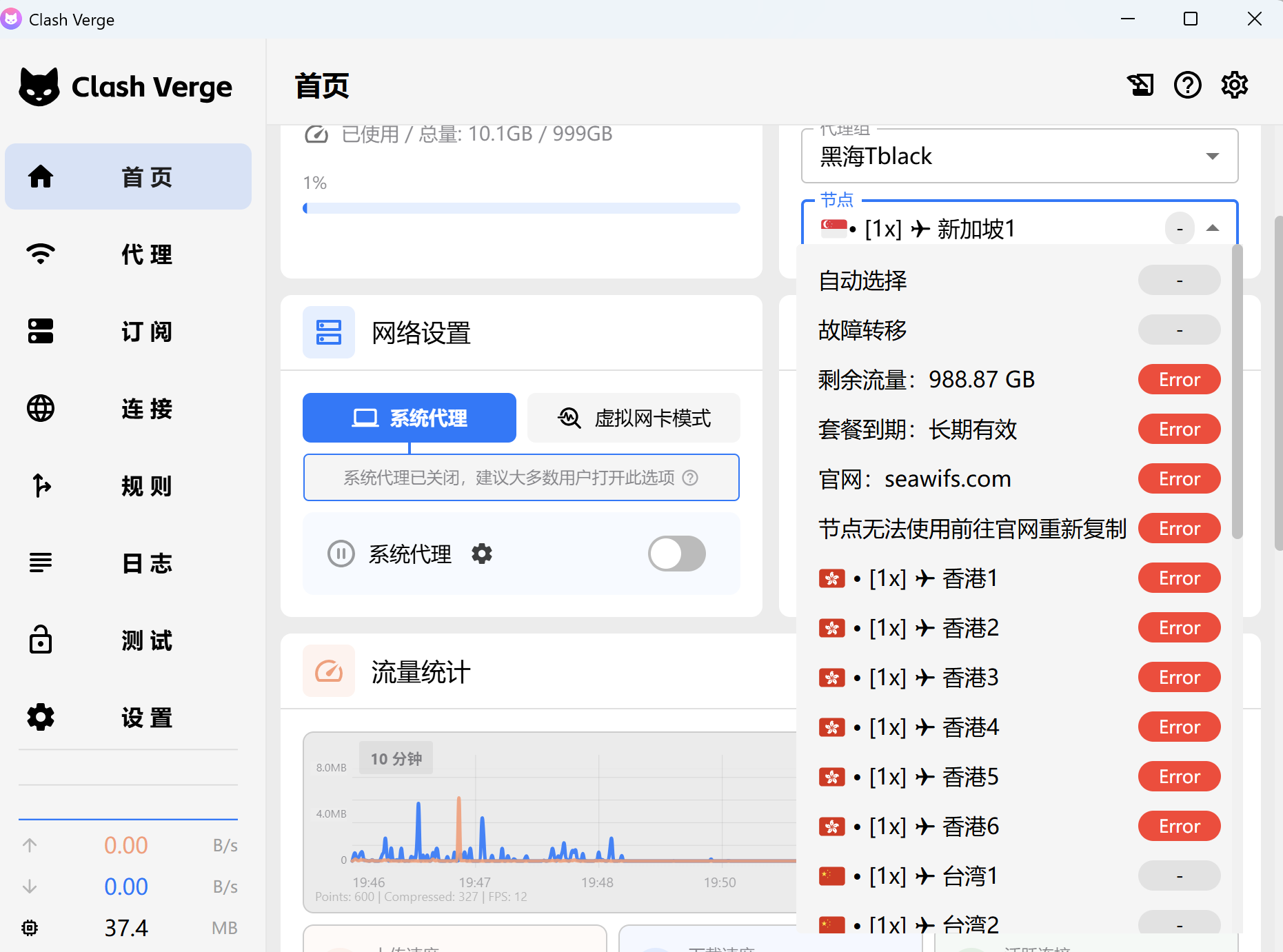This screenshot has width=1283, height=952.
Task: Select the 香港1 node option
Action: (969, 578)
